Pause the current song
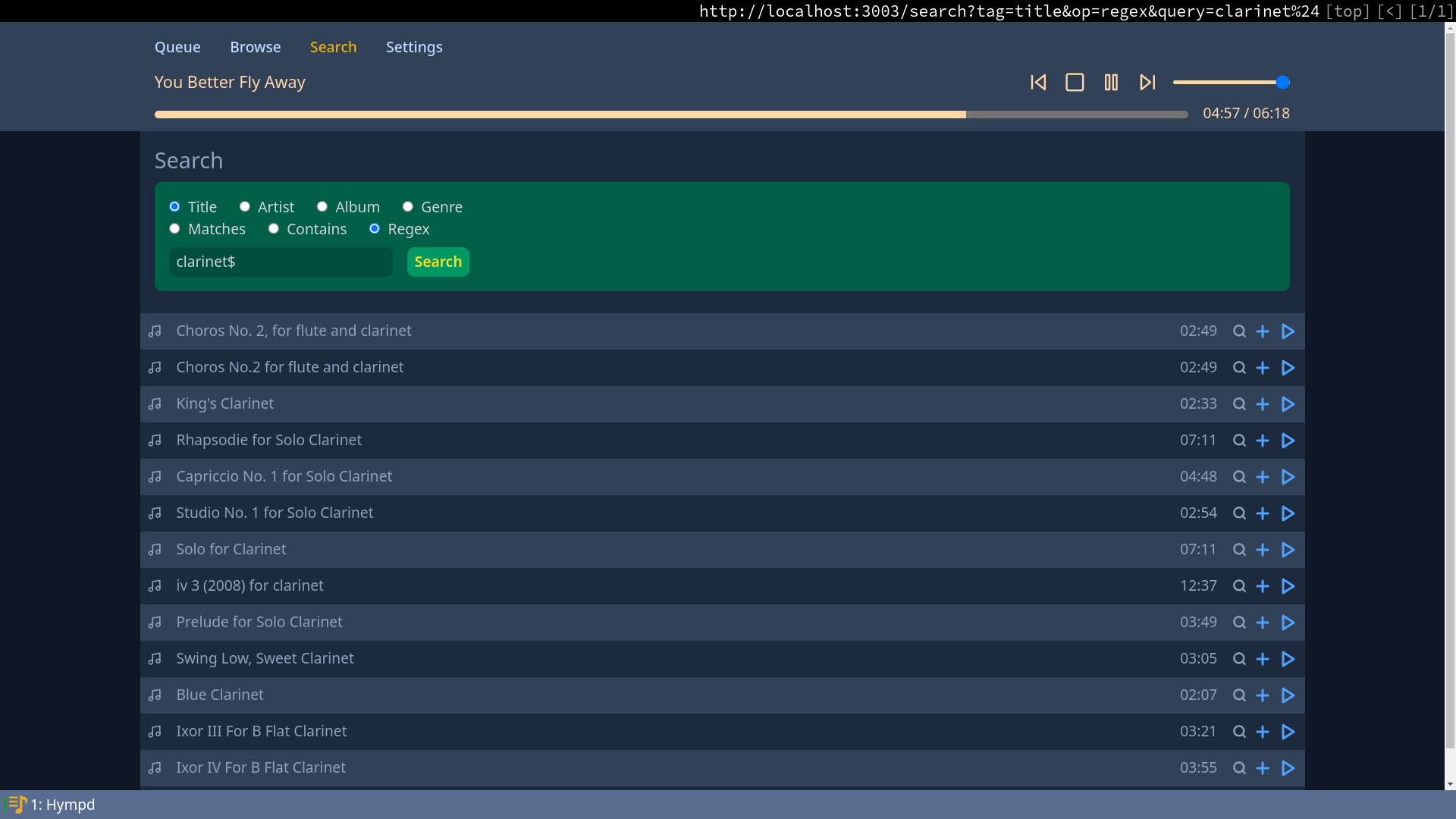This screenshot has height=819, width=1456. (x=1111, y=83)
